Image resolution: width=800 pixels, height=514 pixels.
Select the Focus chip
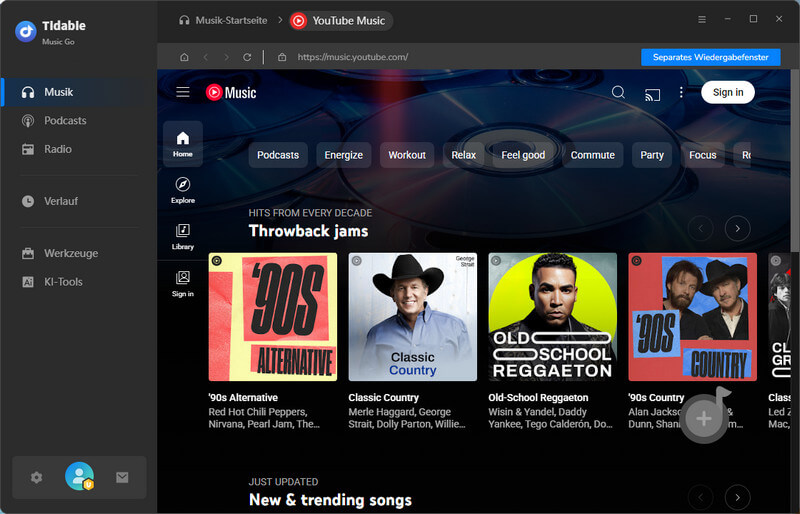[703, 155]
